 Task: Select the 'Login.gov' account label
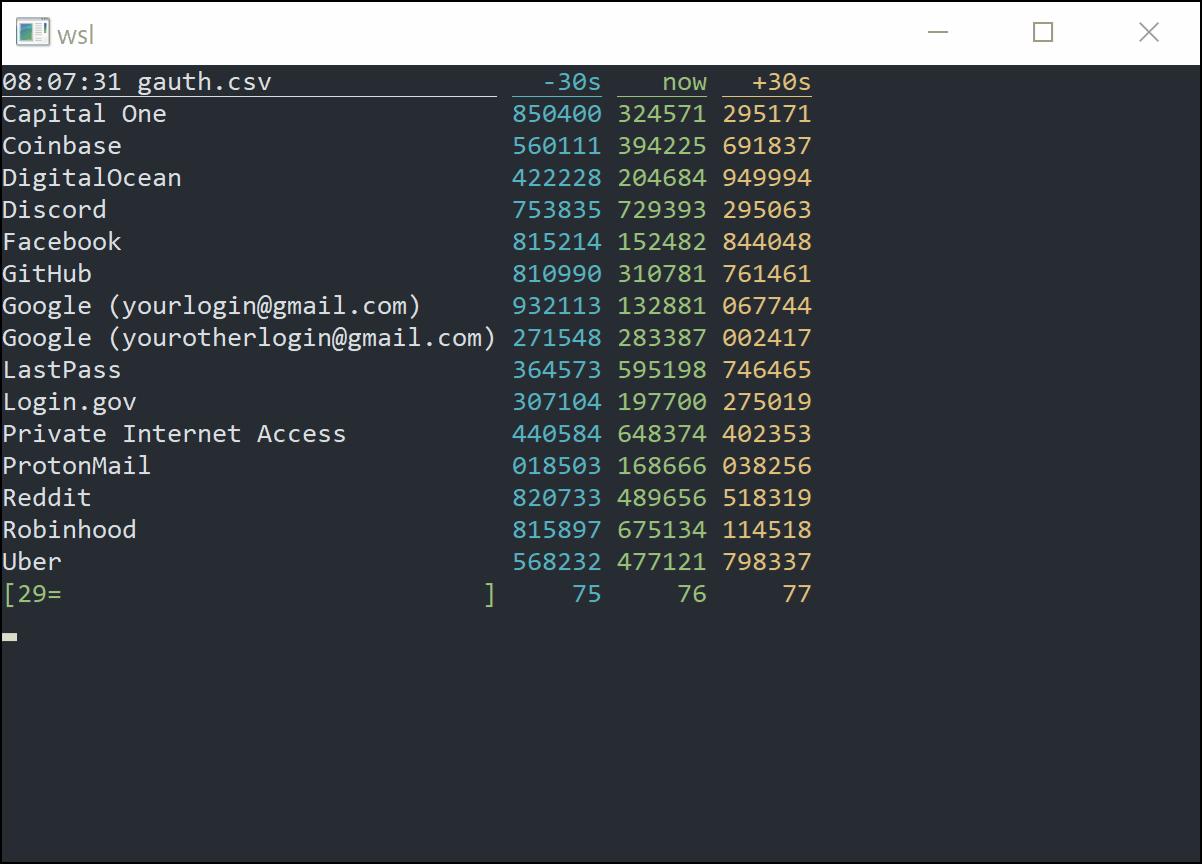click(x=70, y=402)
